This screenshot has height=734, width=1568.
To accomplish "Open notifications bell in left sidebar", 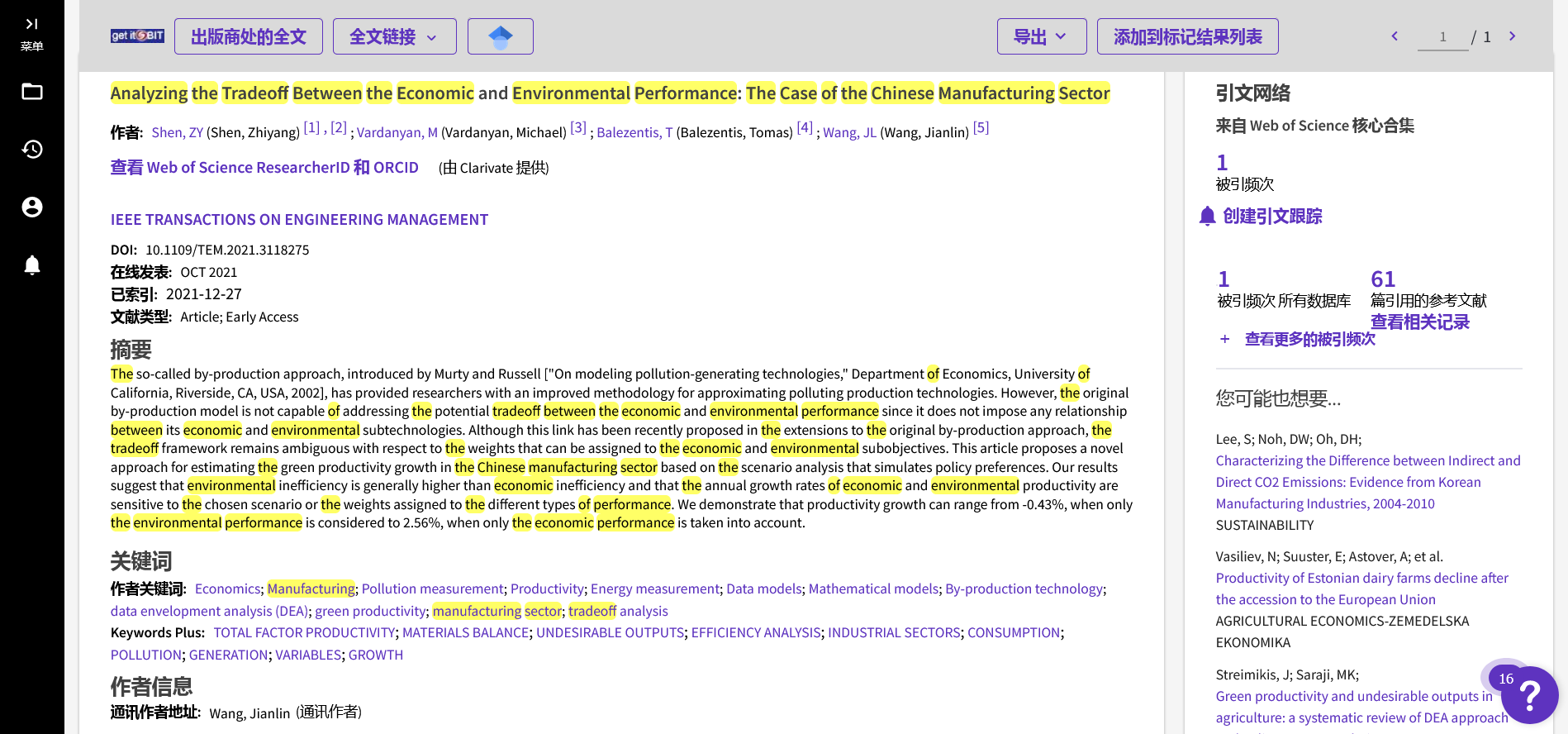I will 32,265.
